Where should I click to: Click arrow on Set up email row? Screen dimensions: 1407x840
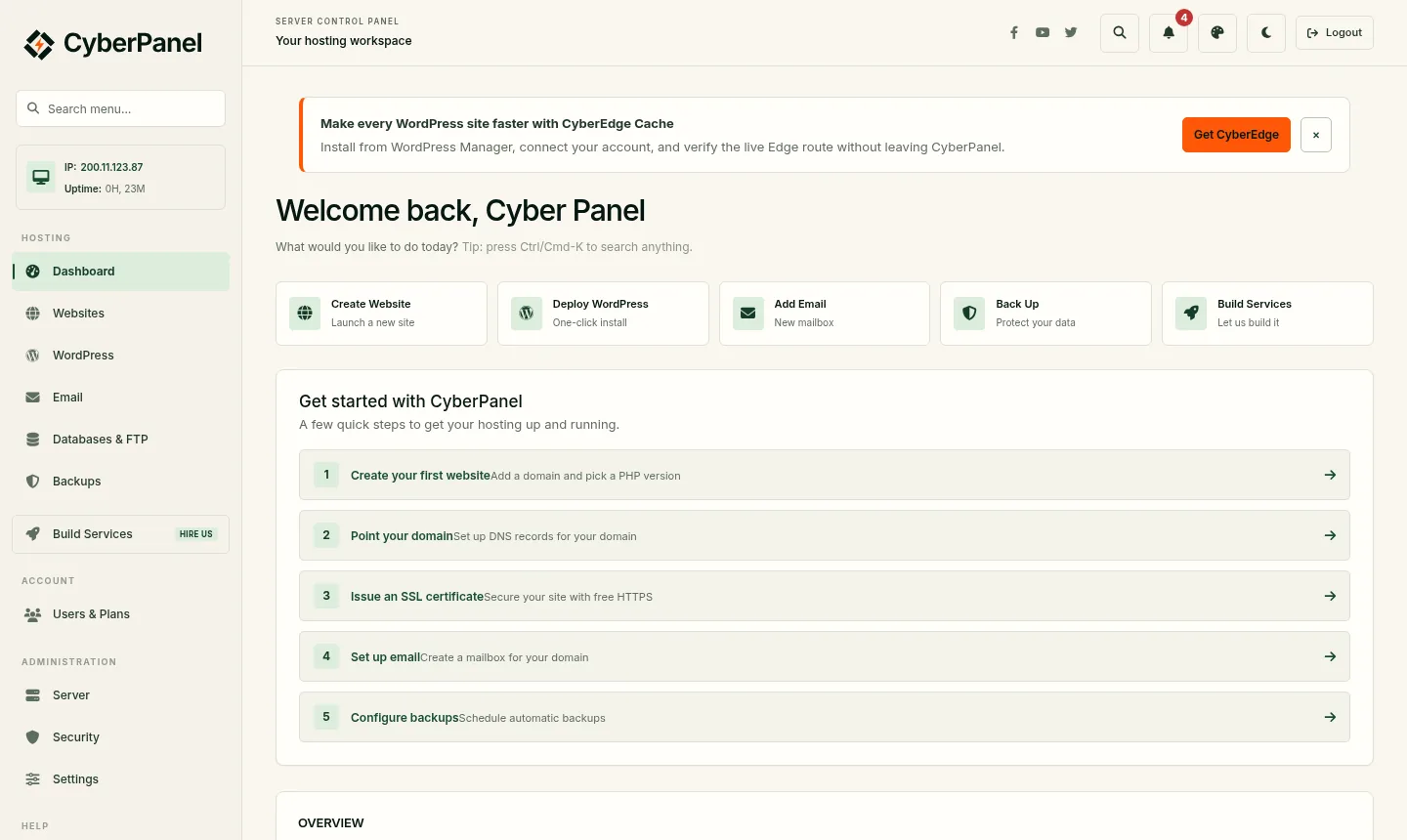[x=1330, y=656]
